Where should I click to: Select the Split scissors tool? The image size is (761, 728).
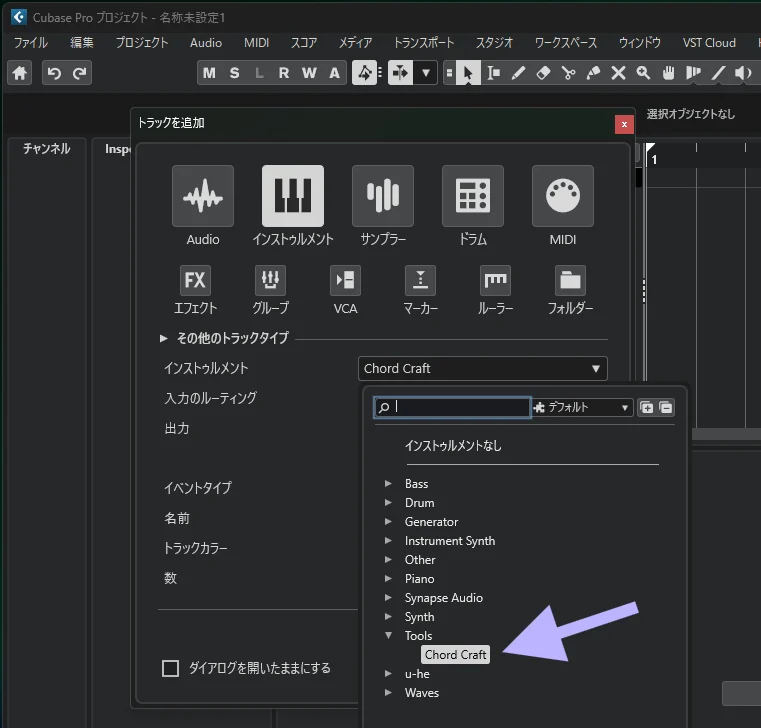[x=568, y=73]
